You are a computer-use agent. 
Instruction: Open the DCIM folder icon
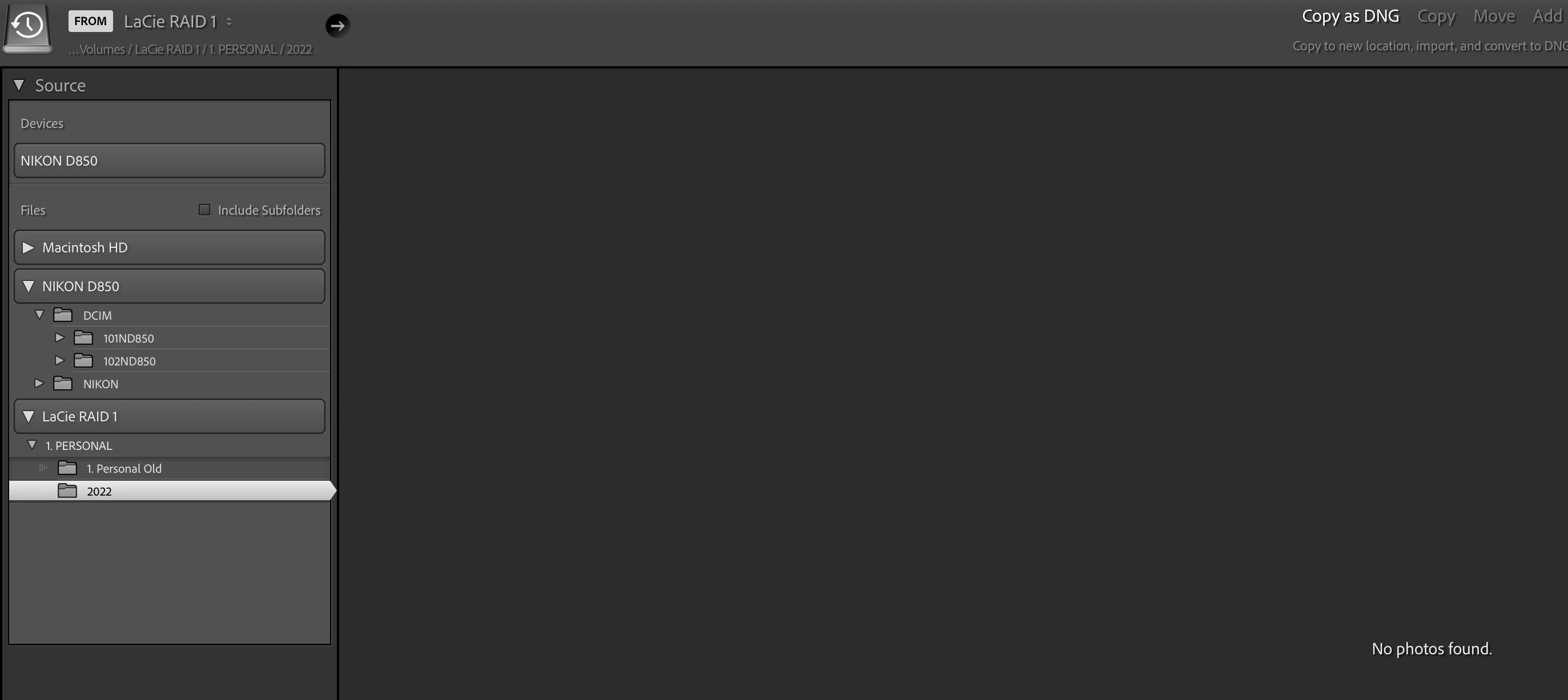(63, 315)
